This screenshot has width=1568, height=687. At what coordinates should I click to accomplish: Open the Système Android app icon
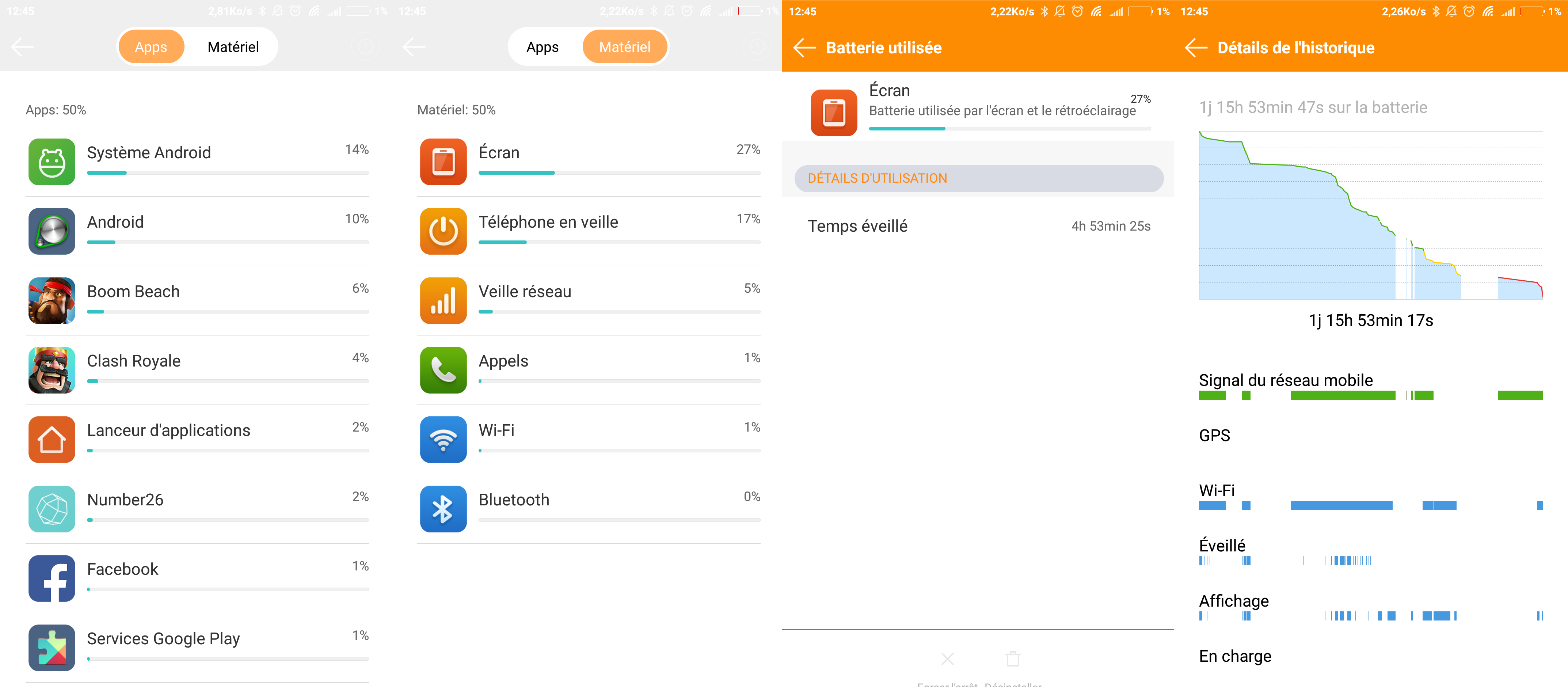coord(52,162)
